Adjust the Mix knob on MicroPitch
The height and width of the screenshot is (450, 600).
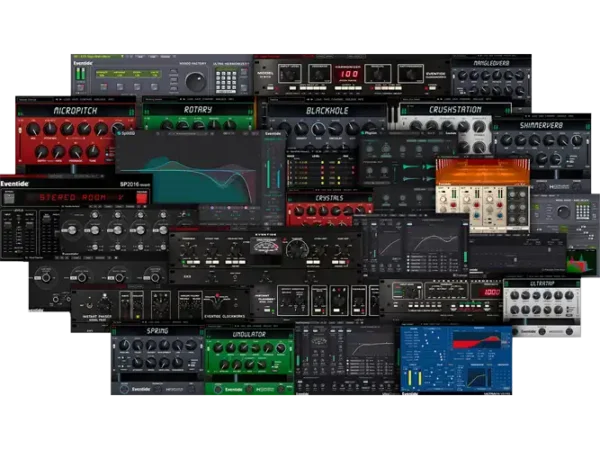32,130
